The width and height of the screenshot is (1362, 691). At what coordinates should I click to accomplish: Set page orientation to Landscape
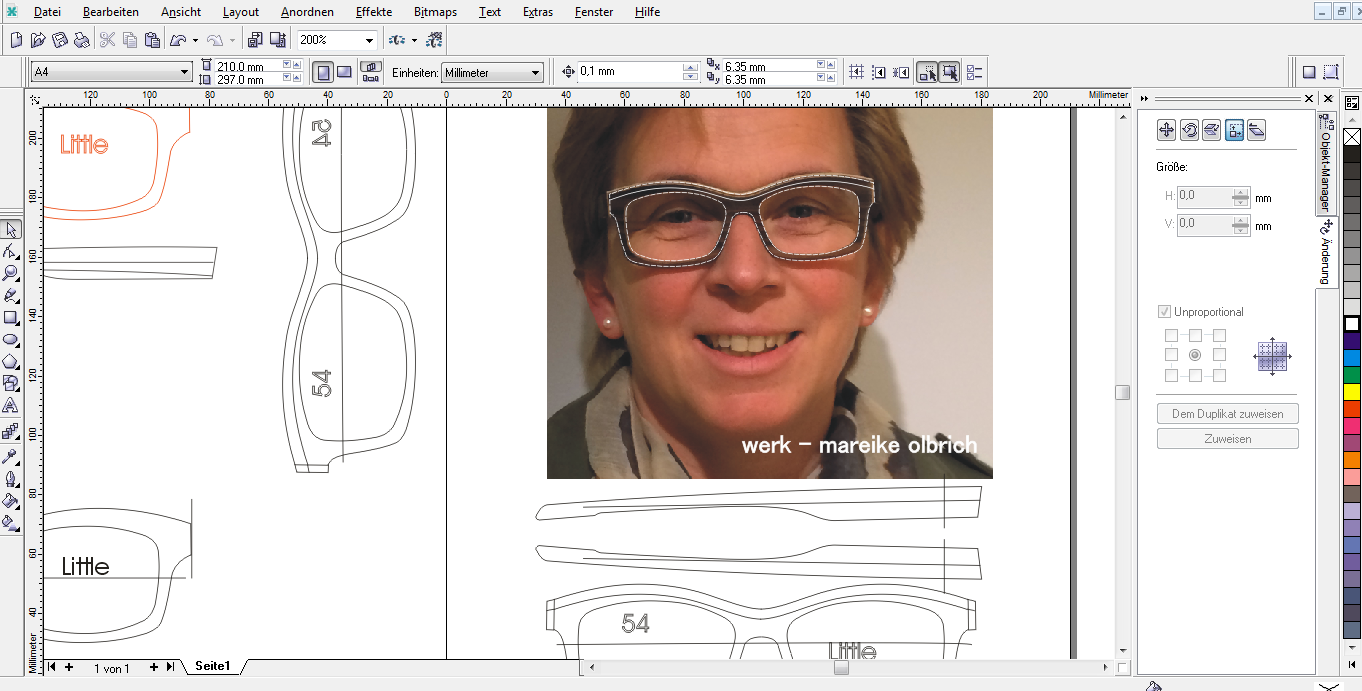tap(344, 72)
